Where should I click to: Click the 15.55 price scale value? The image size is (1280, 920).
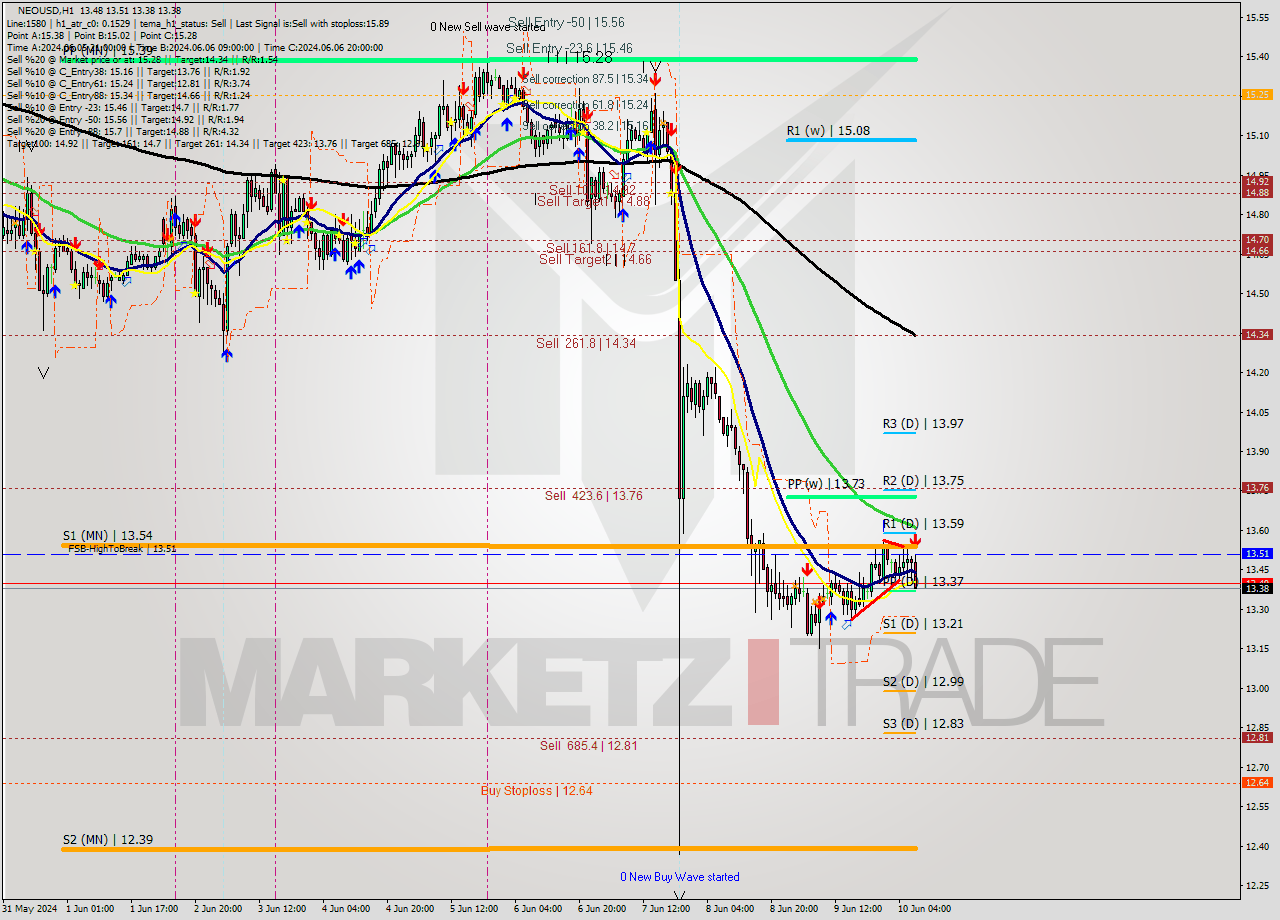(x=1256, y=17)
